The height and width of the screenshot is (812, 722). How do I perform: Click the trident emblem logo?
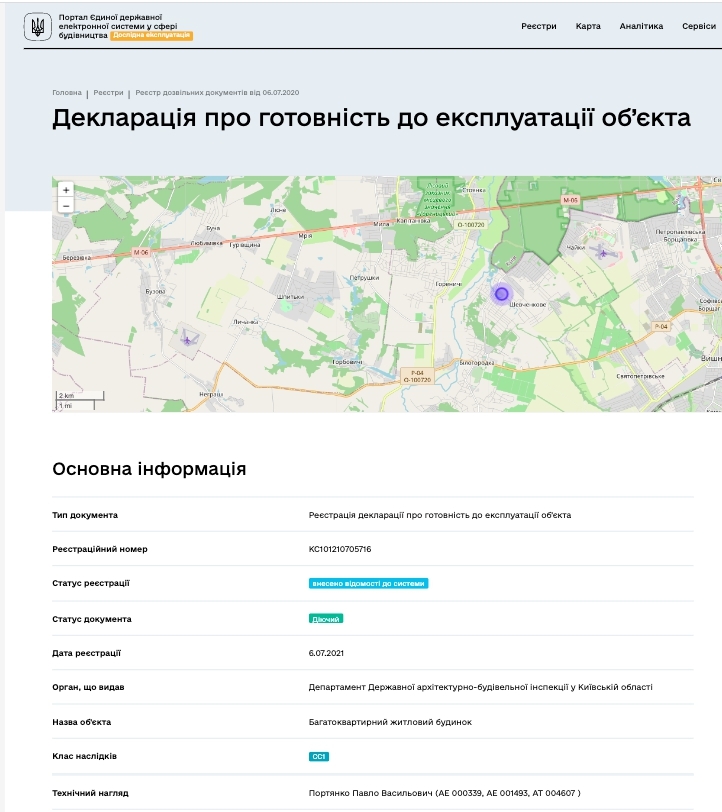point(37,26)
